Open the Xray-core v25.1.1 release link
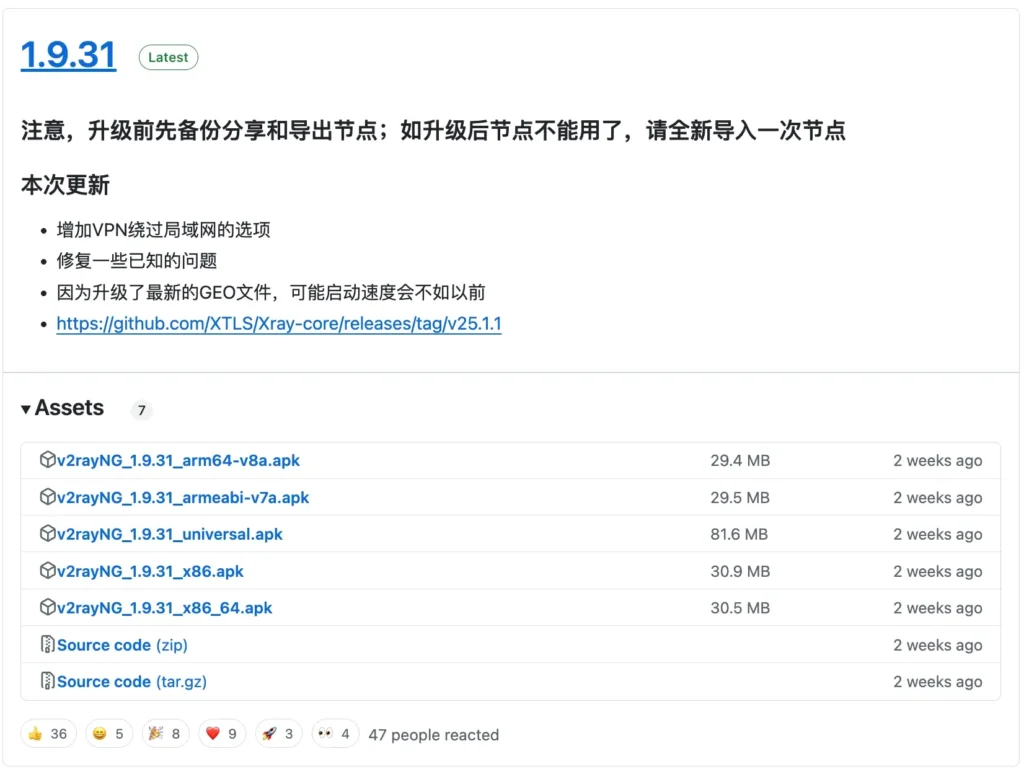Viewport: 1024px width, 772px height. click(x=279, y=324)
